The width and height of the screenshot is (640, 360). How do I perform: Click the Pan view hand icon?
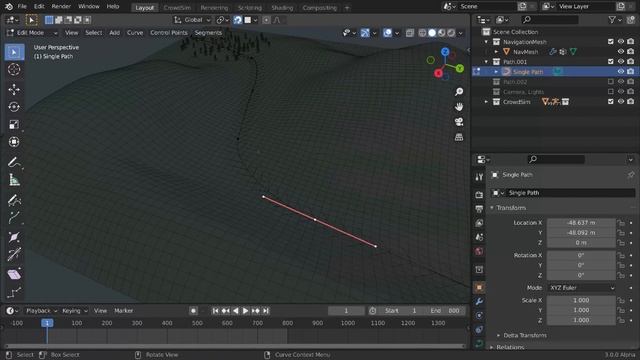point(459,107)
